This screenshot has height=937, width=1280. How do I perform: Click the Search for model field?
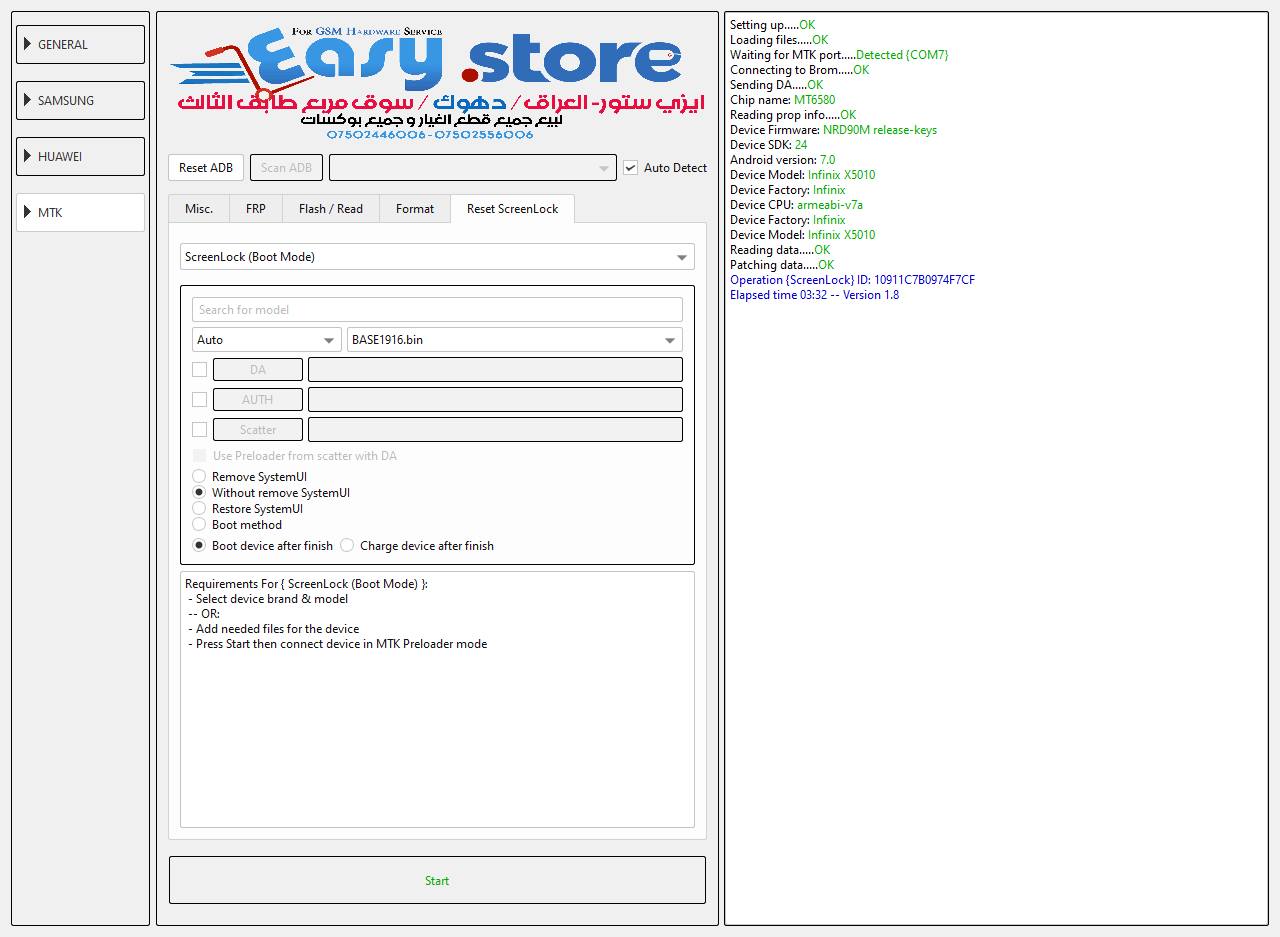point(437,310)
